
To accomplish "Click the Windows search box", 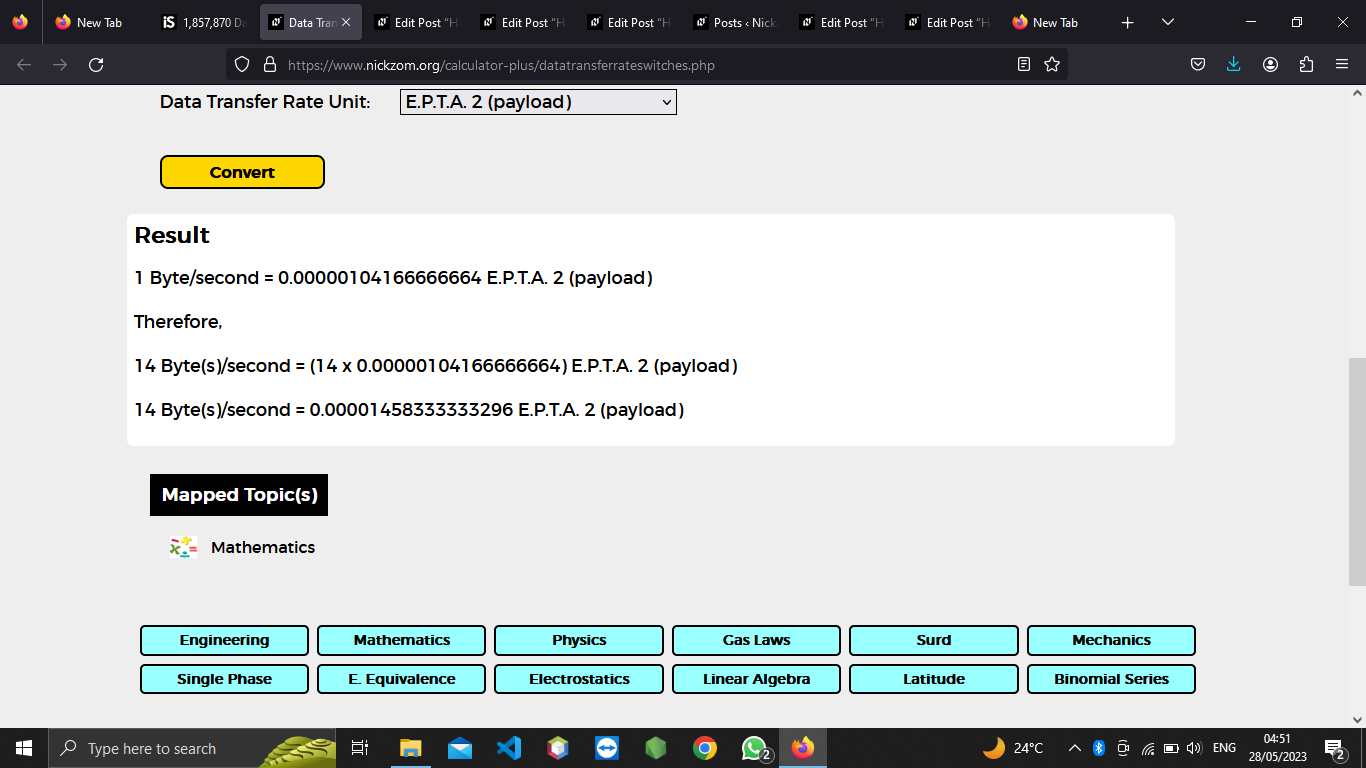I will tap(192, 748).
